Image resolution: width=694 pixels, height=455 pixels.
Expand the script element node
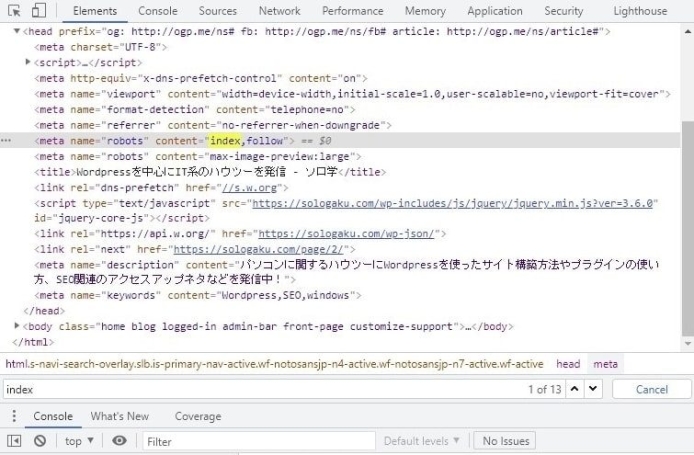point(28,62)
